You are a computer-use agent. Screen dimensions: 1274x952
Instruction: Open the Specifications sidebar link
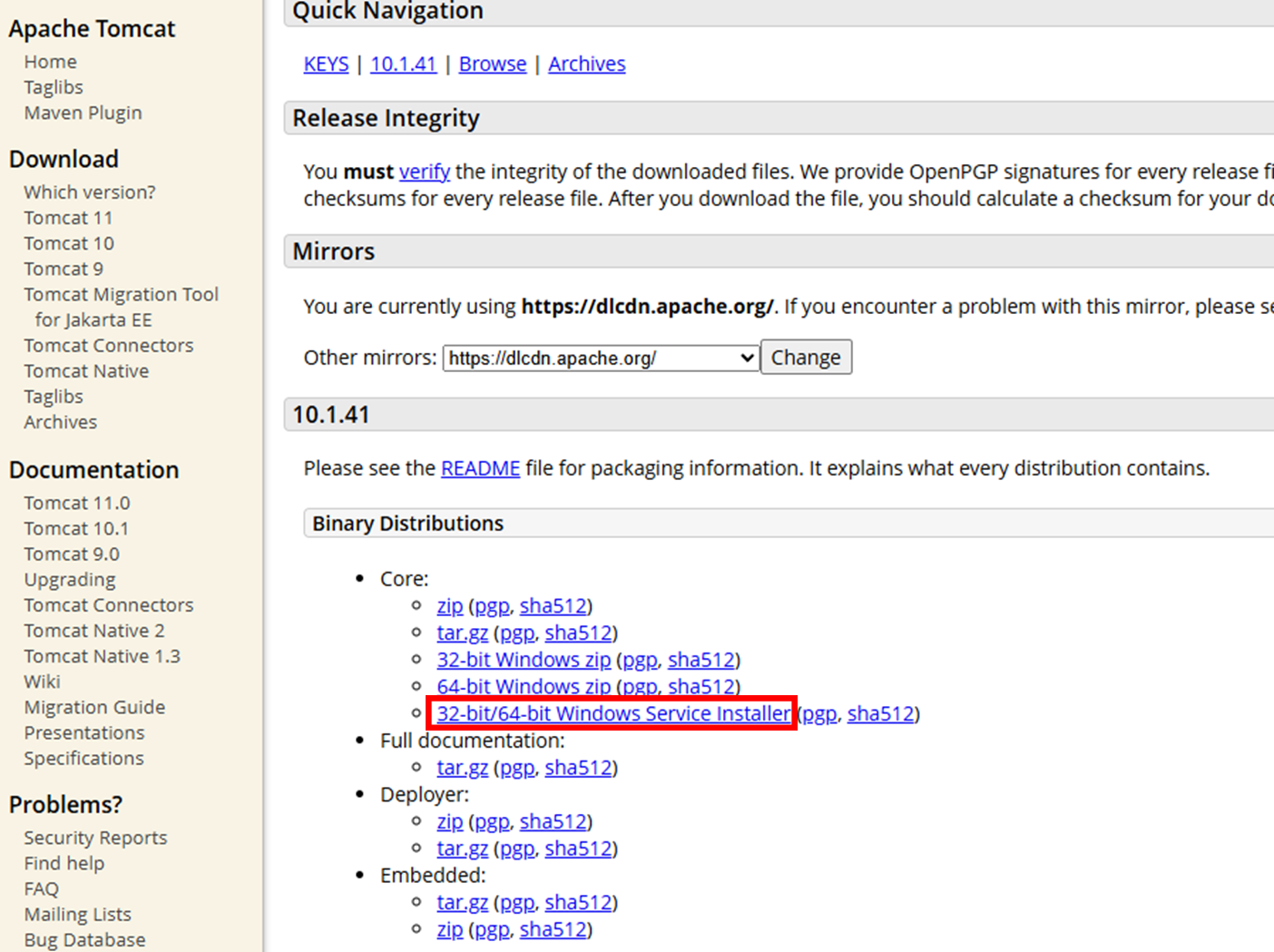pyautogui.click(x=83, y=758)
